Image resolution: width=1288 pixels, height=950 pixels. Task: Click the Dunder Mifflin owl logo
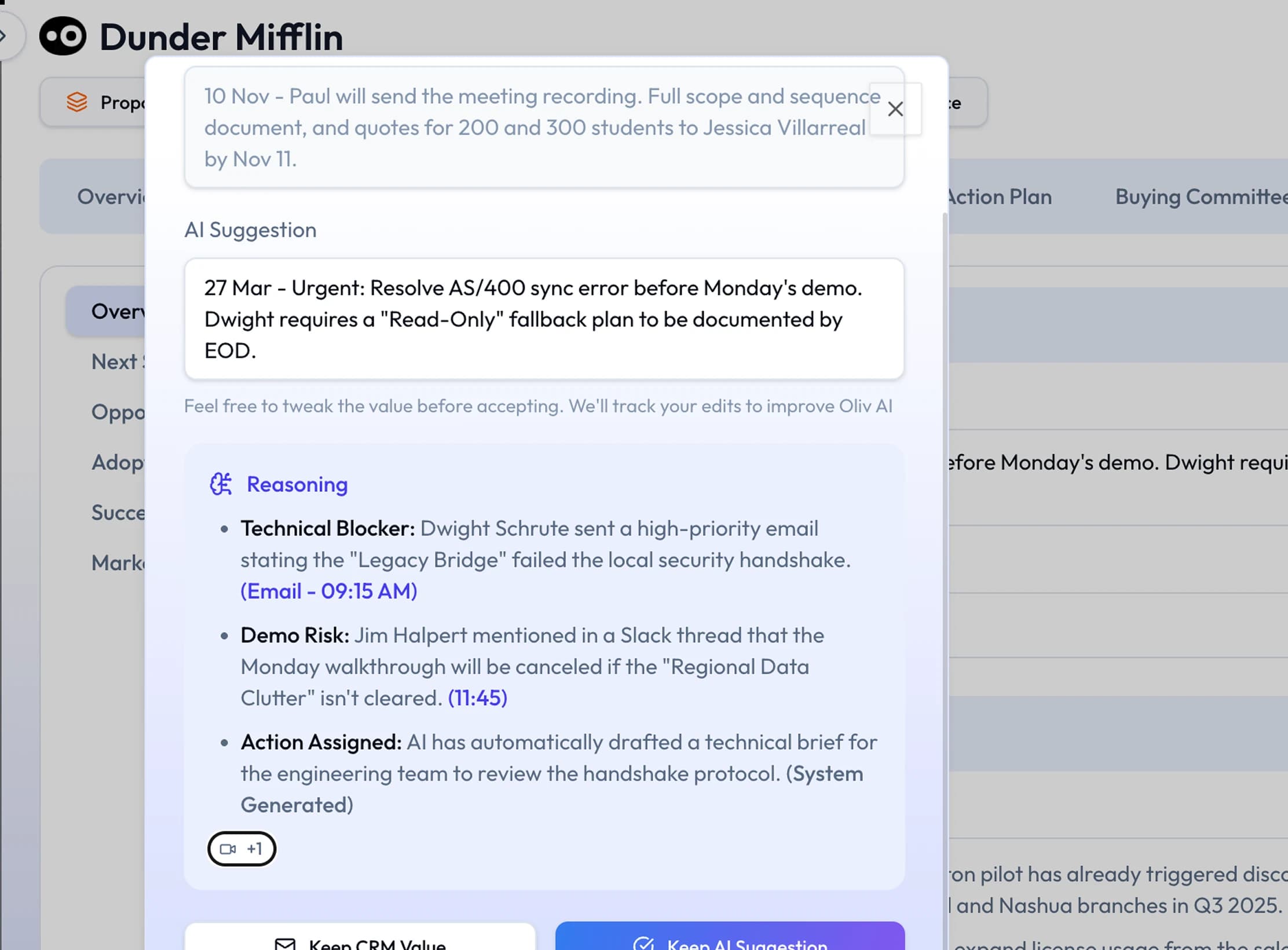63,36
